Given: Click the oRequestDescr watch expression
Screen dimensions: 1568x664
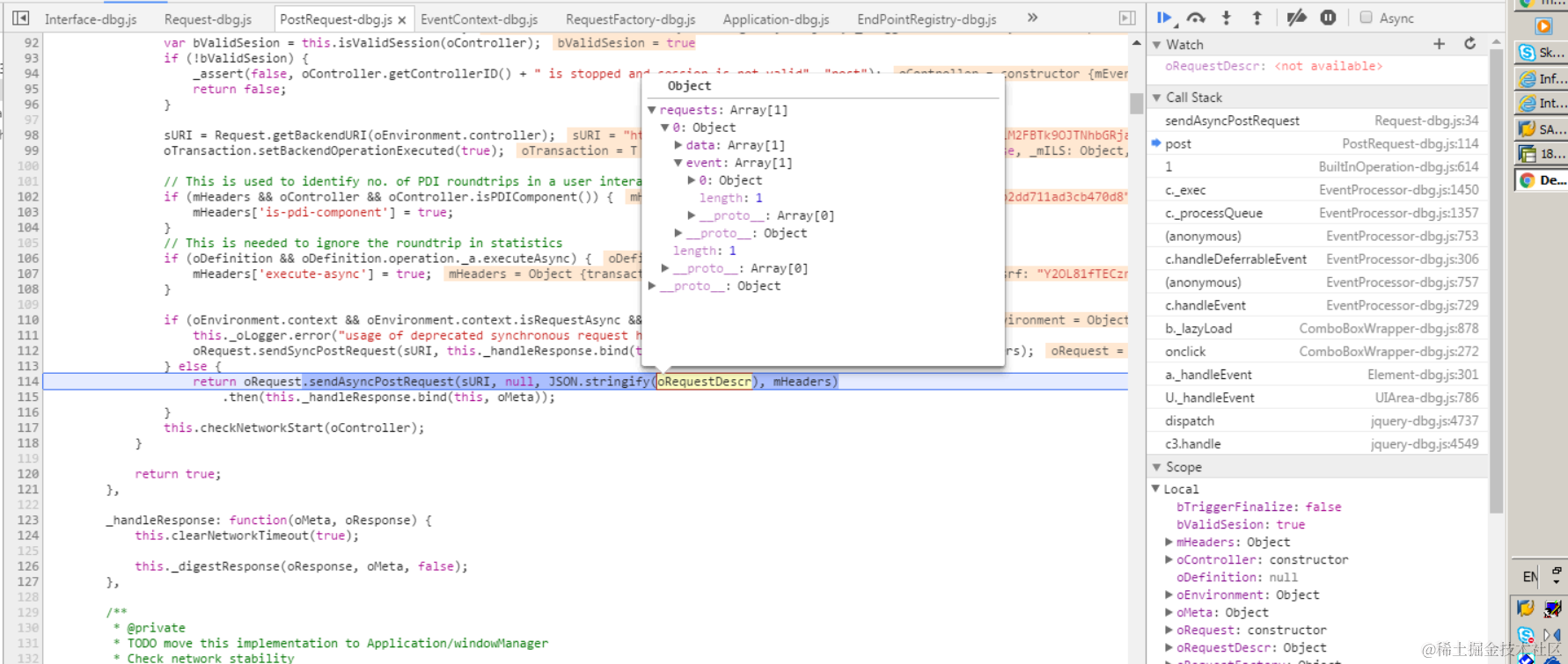Looking at the screenshot, I should [1273, 66].
